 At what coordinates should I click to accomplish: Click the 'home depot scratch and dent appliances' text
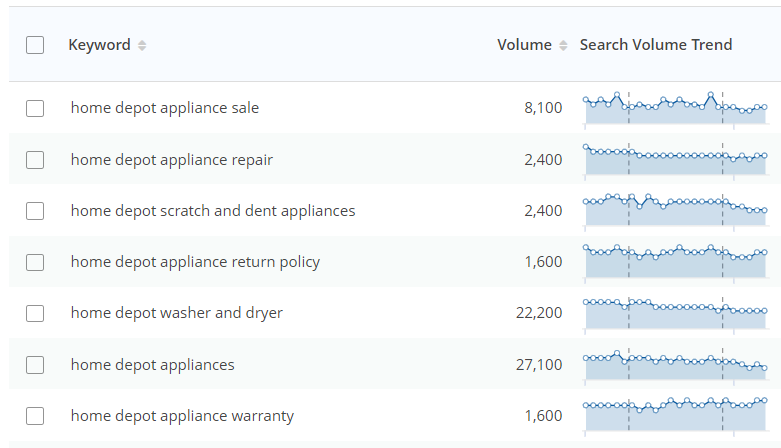pos(213,211)
